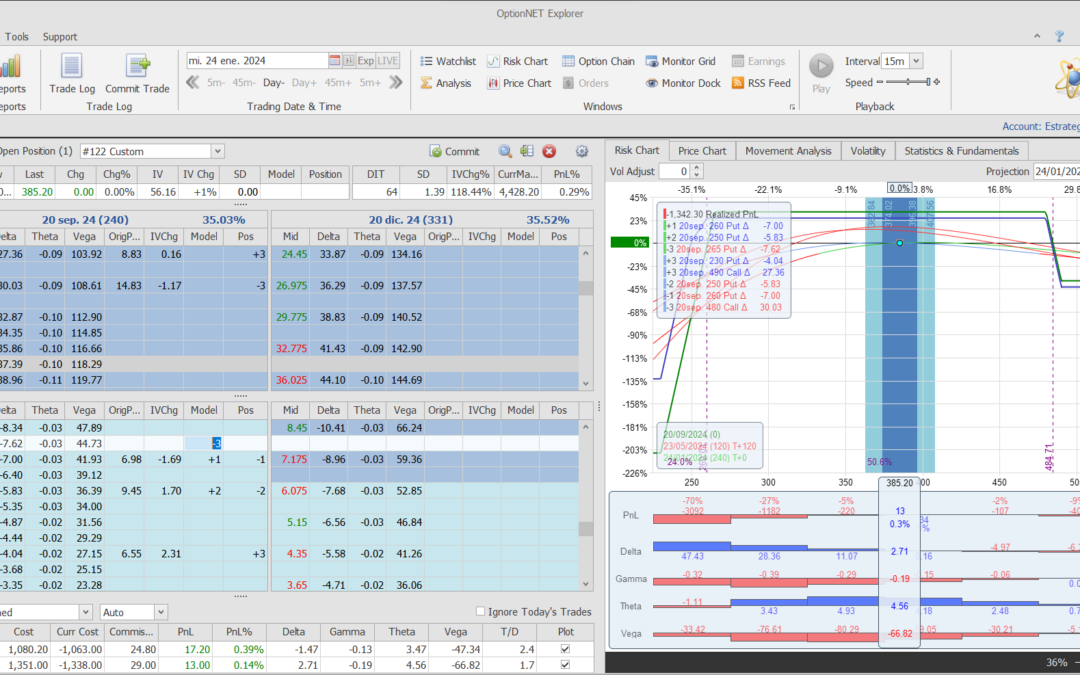Viewport: 1080px width, 675px height.
Task: Open the Watchlist window
Action: tap(447, 61)
